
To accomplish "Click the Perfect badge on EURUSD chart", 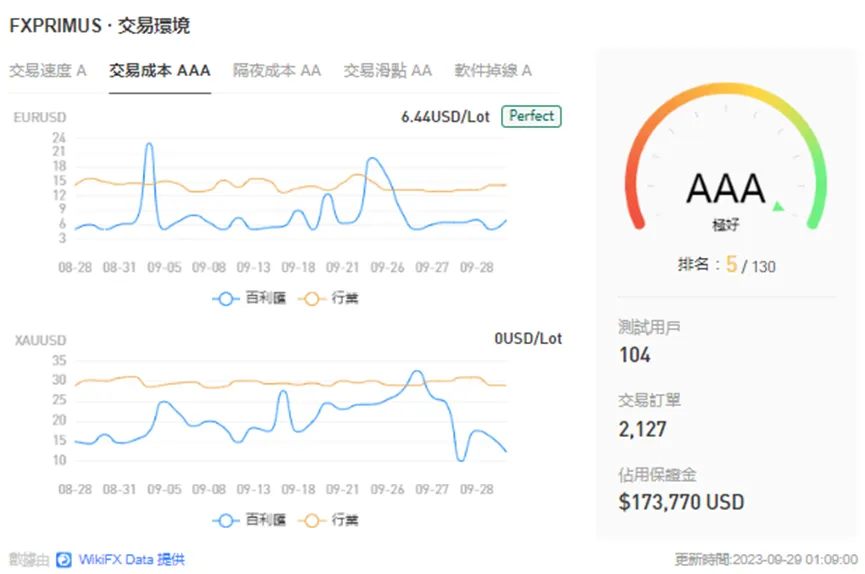I will [x=531, y=116].
